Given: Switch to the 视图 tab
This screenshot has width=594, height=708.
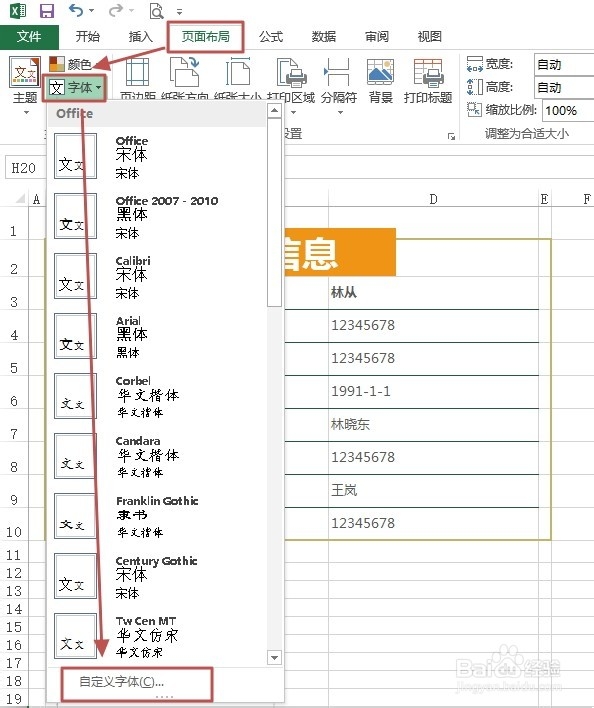Looking at the screenshot, I should [429, 37].
